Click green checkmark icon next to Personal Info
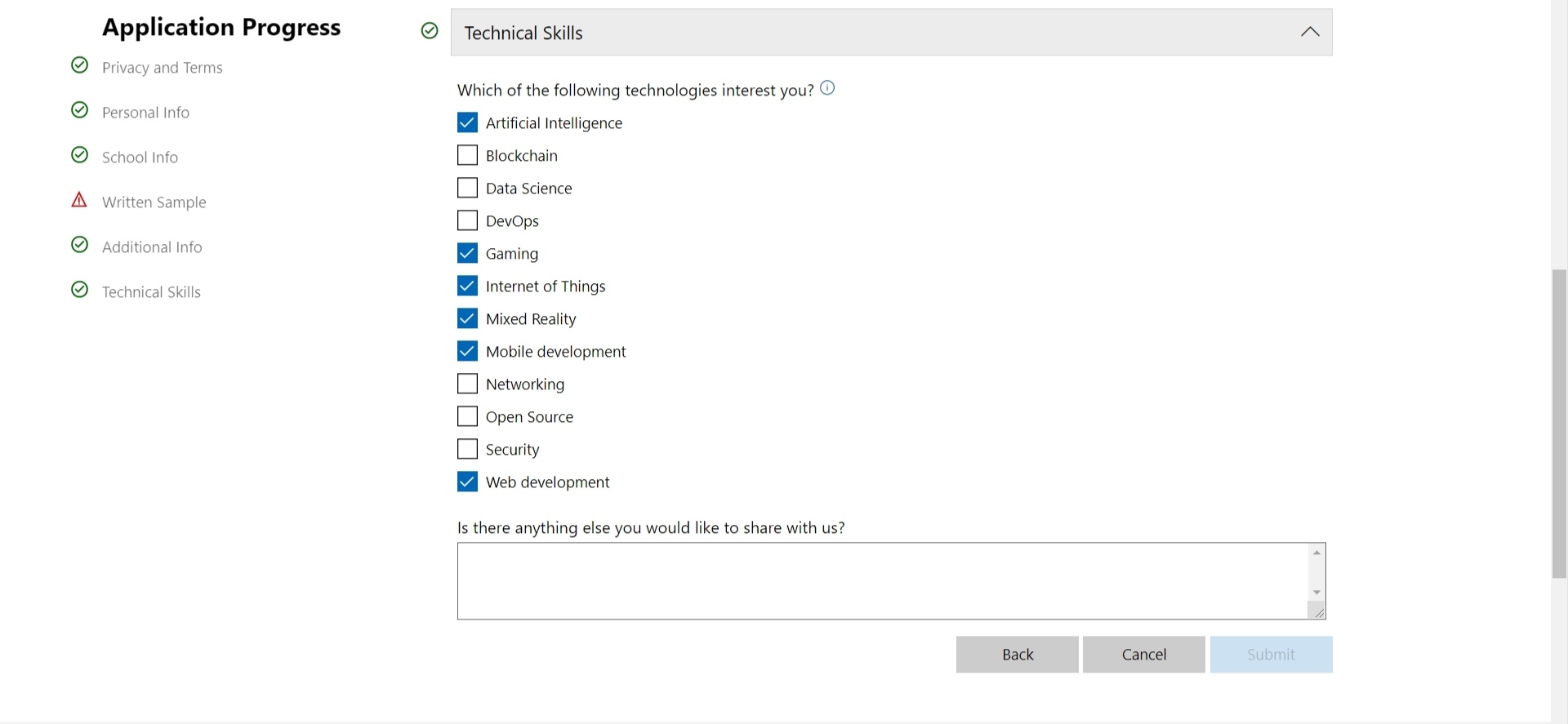This screenshot has width=1568, height=724. [x=79, y=110]
